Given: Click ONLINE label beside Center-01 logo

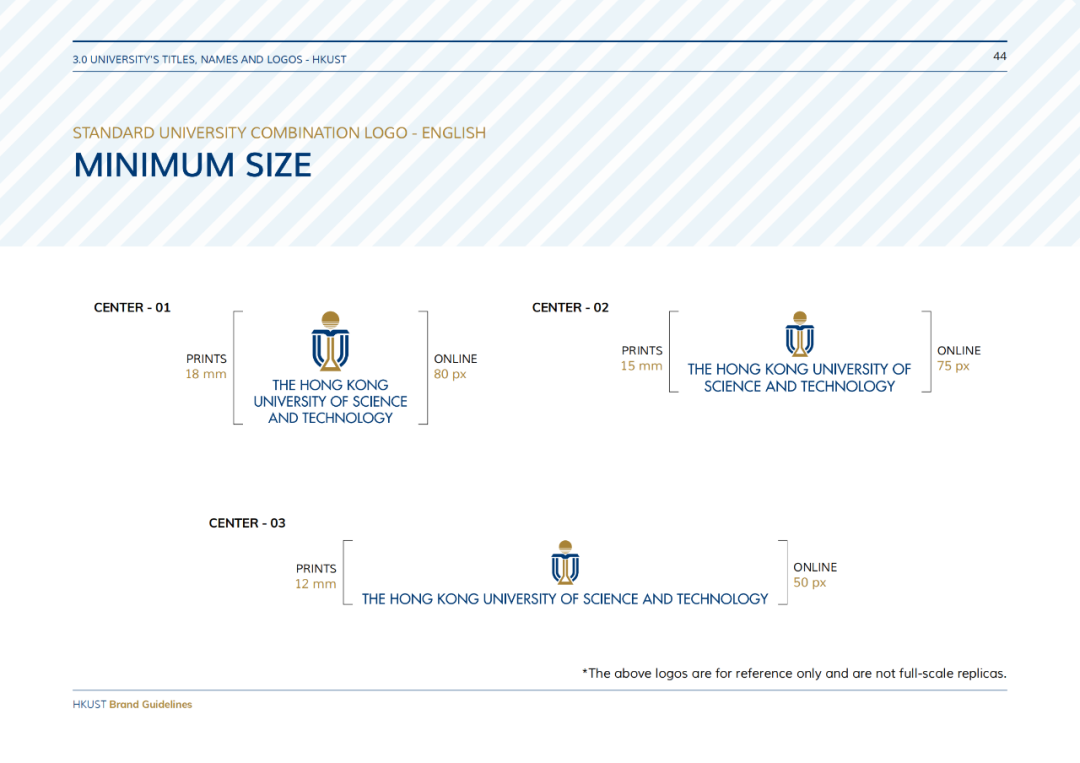Looking at the screenshot, I should [455, 359].
